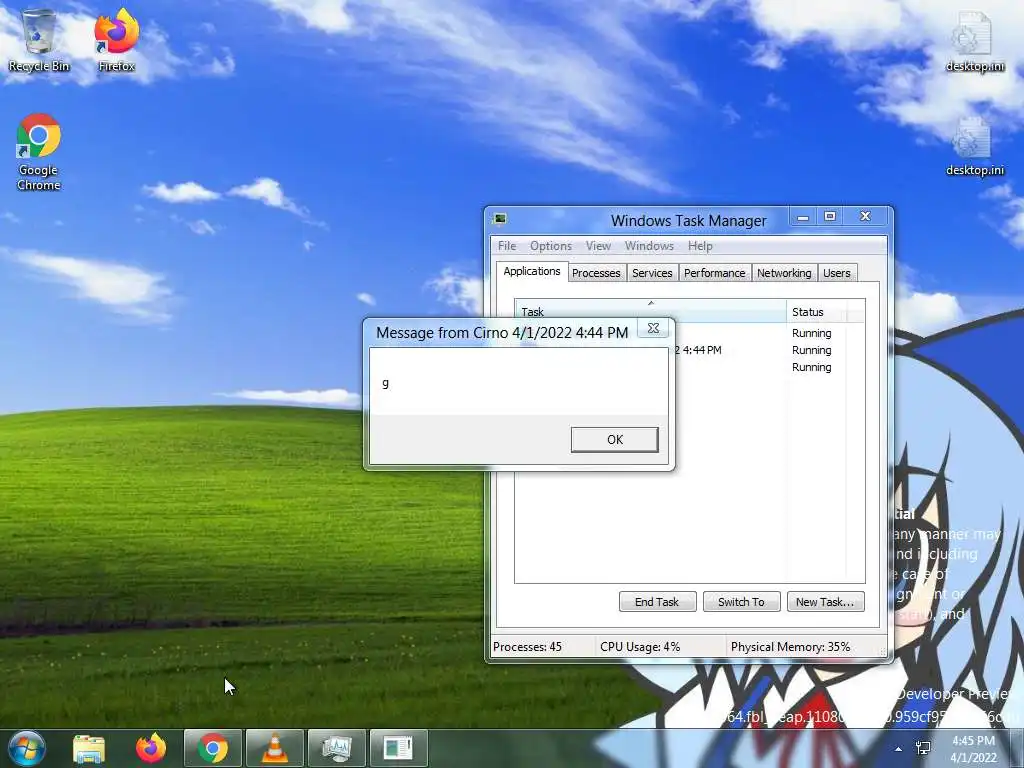Select the first Running status row
This screenshot has width=1024, height=768.
point(812,333)
